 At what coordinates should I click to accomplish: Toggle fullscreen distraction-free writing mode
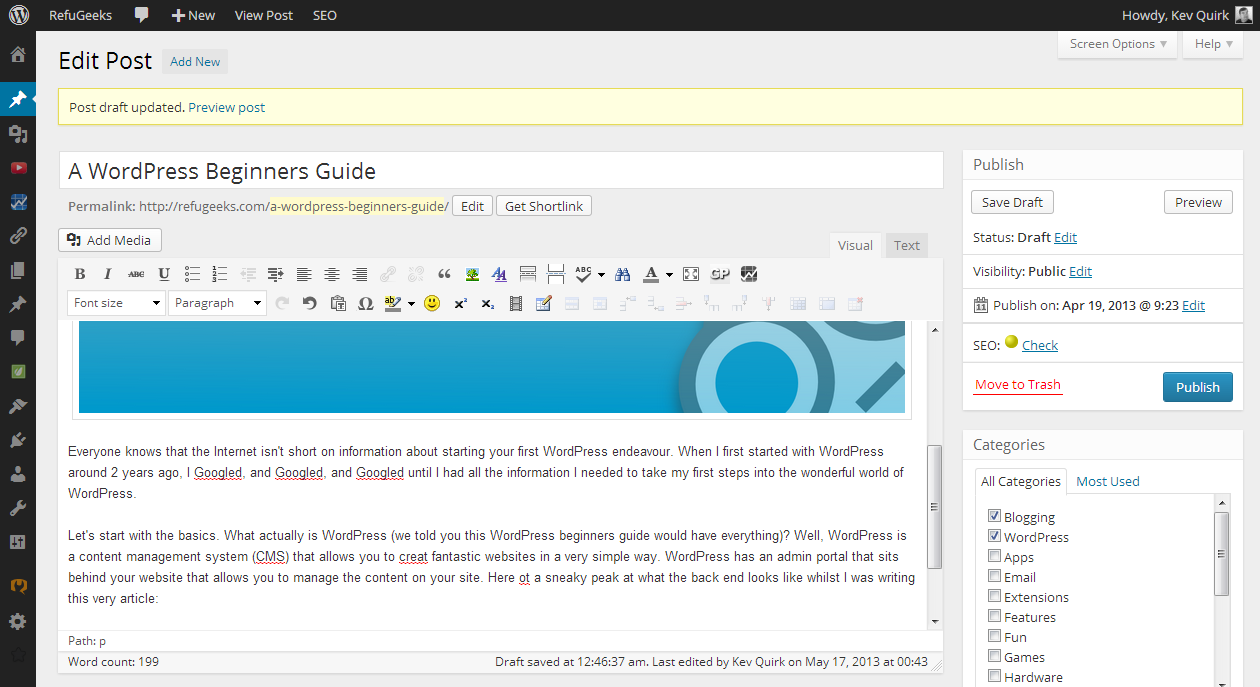pos(690,273)
